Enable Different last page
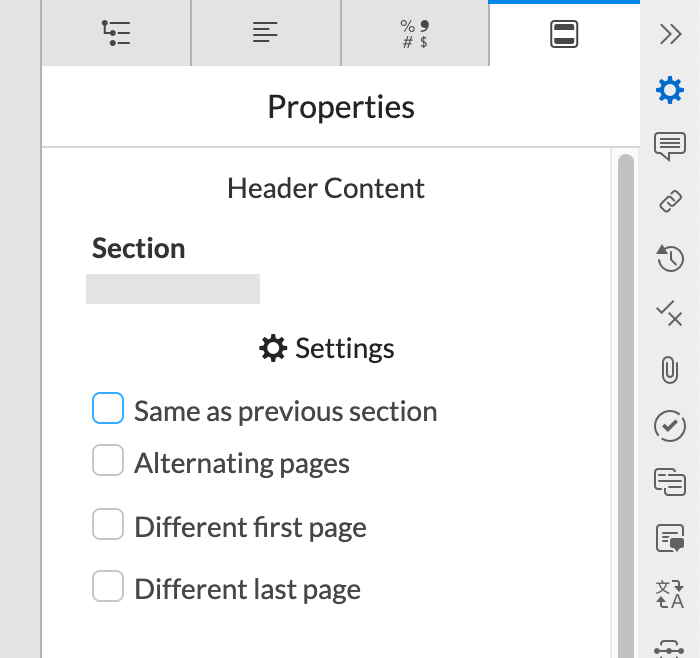 108,587
